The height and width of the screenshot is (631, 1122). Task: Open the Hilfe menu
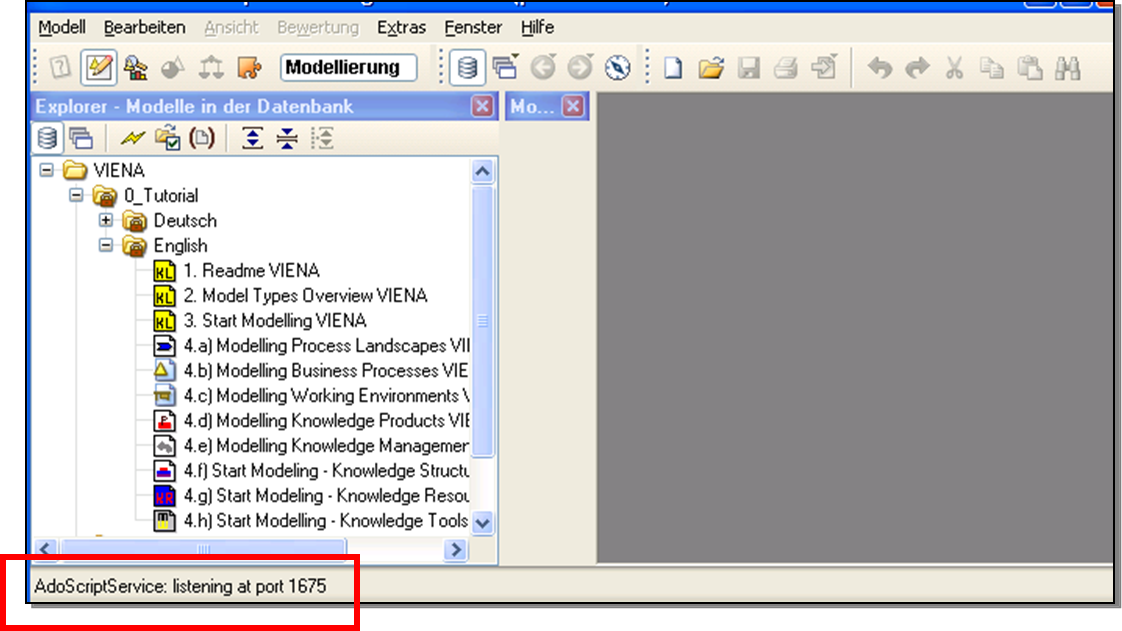537,27
